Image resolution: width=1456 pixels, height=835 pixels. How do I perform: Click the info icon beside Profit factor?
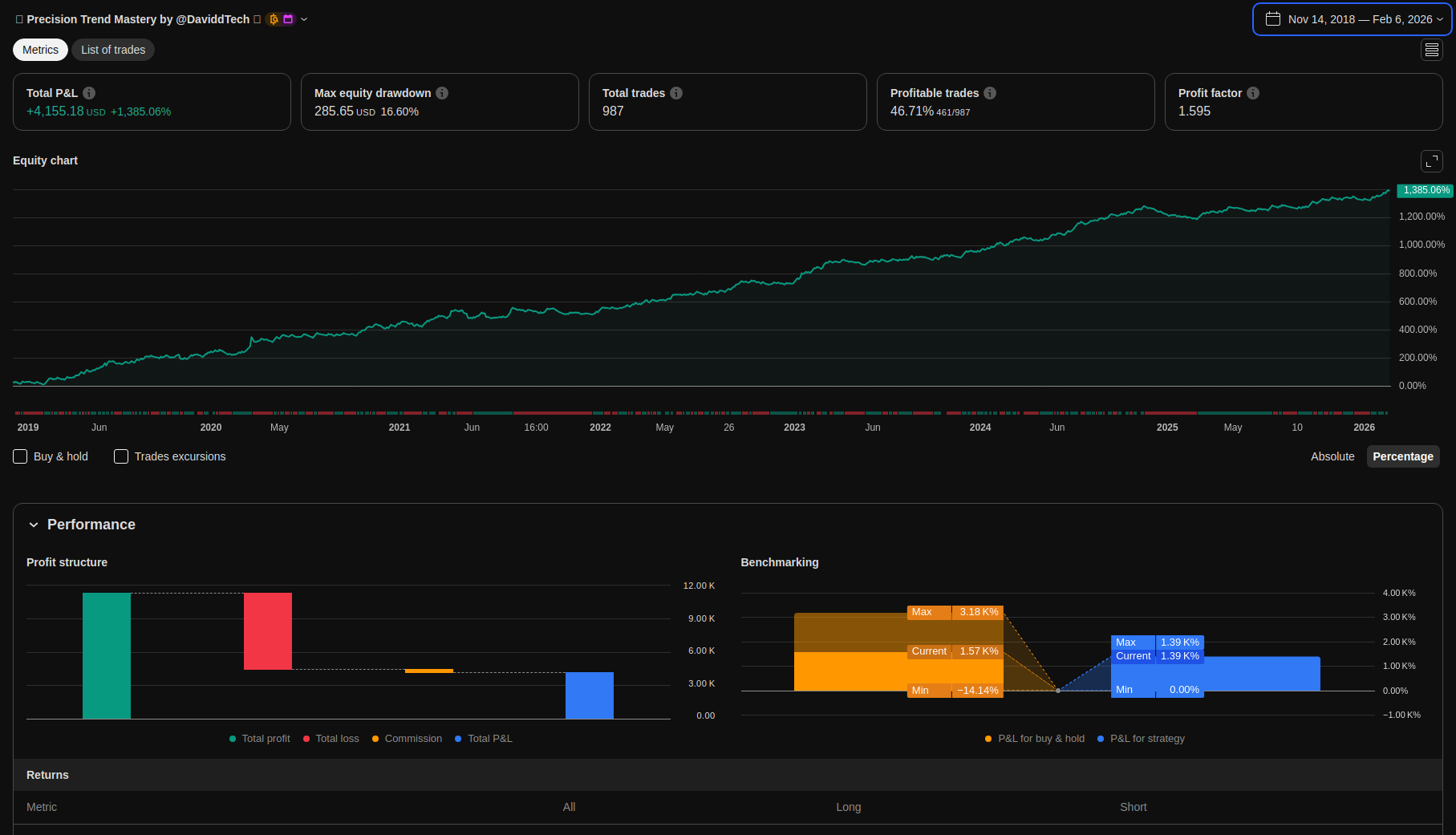point(1253,93)
